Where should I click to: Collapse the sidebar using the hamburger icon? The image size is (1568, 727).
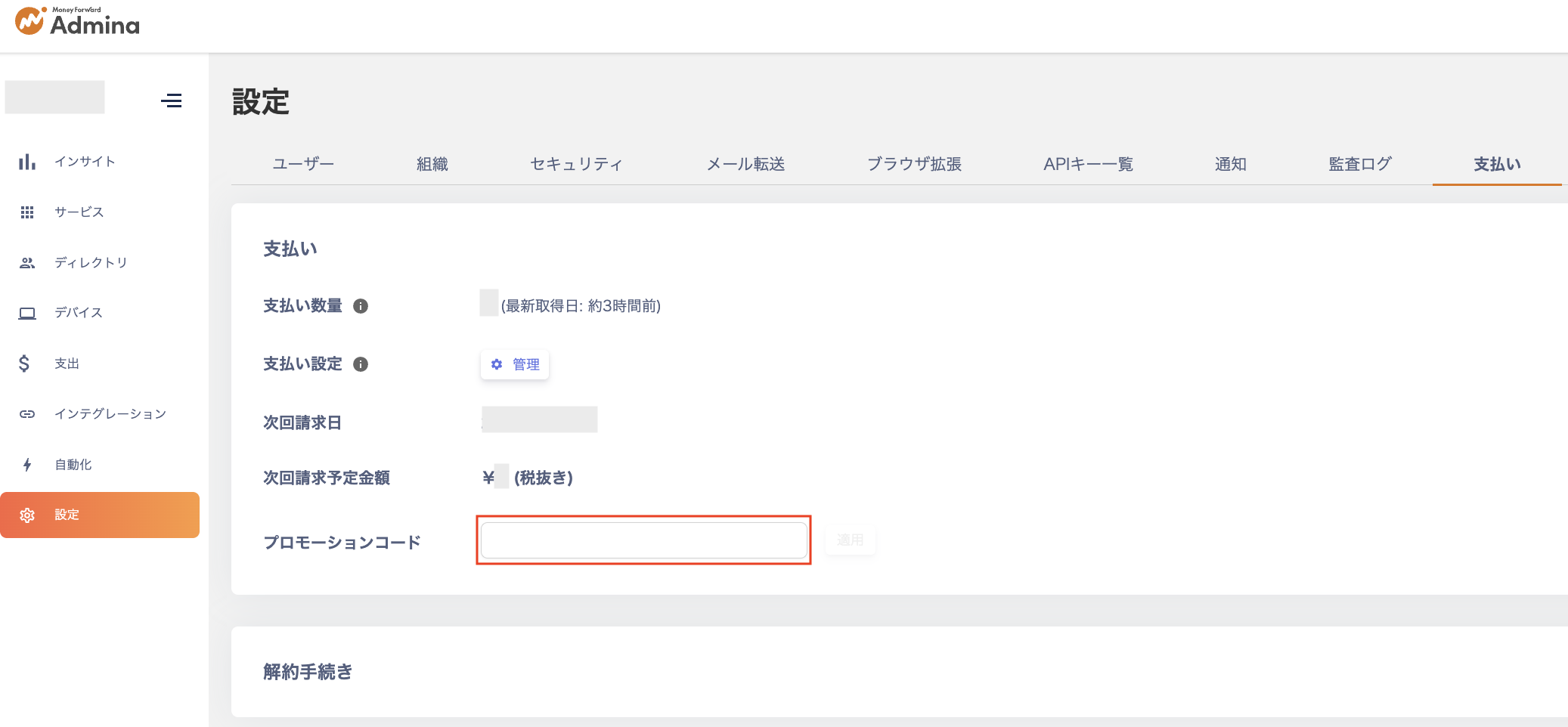(172, 101)
